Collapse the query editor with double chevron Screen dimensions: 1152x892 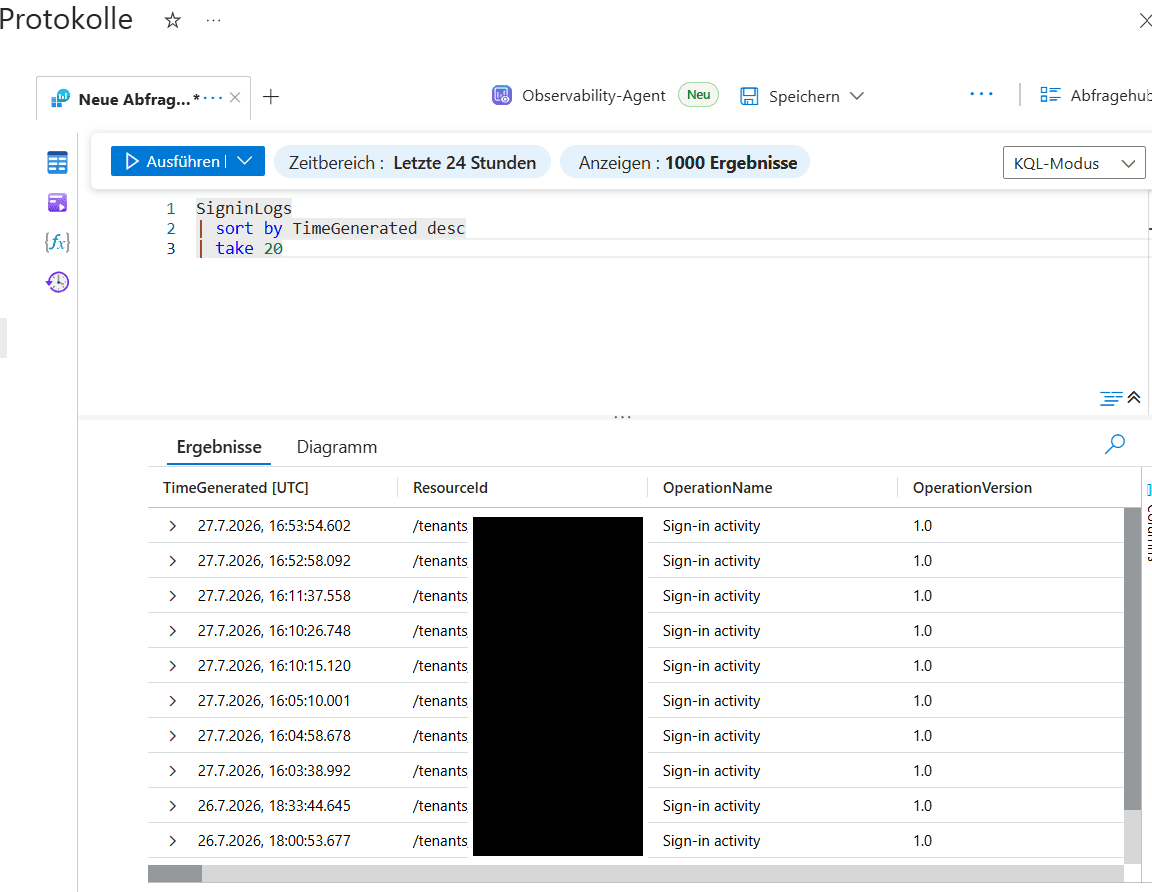(1134, 398)
